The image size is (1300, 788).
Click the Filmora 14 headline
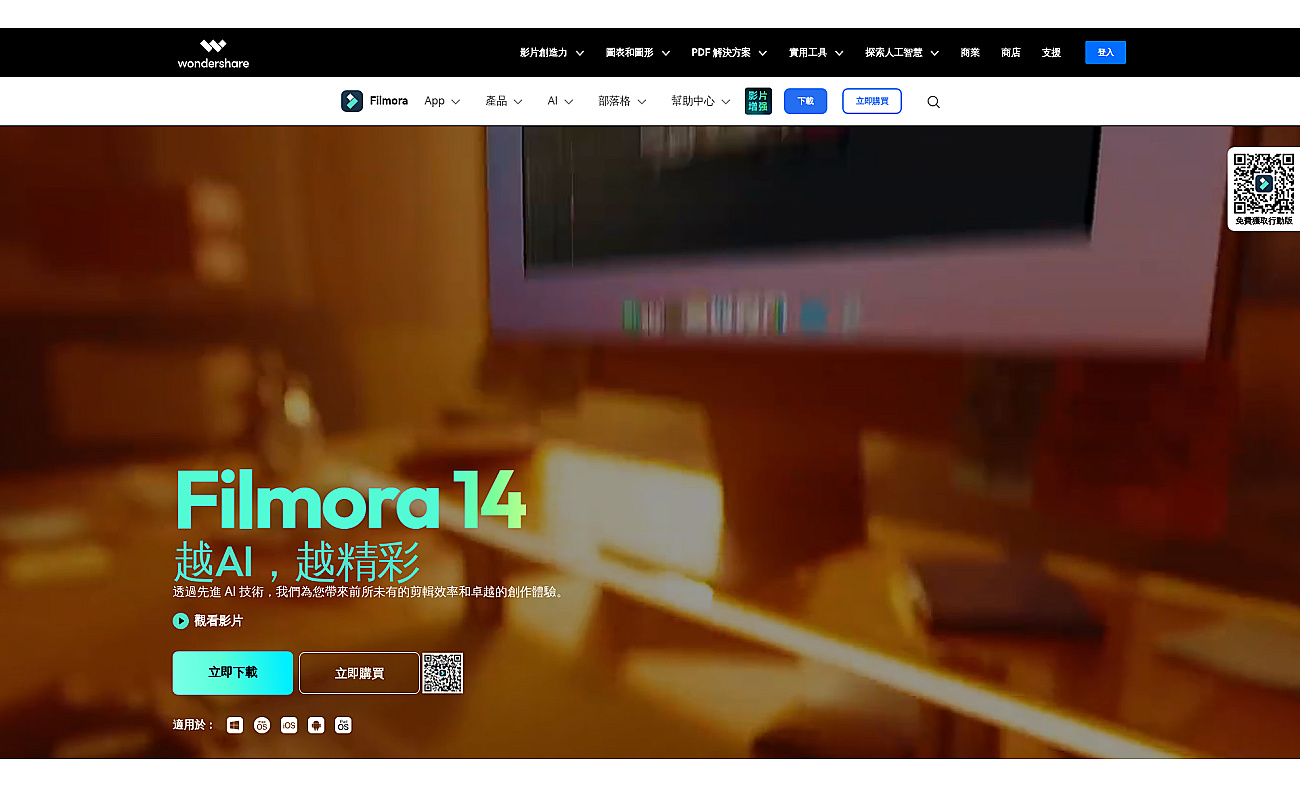point(350,498)
